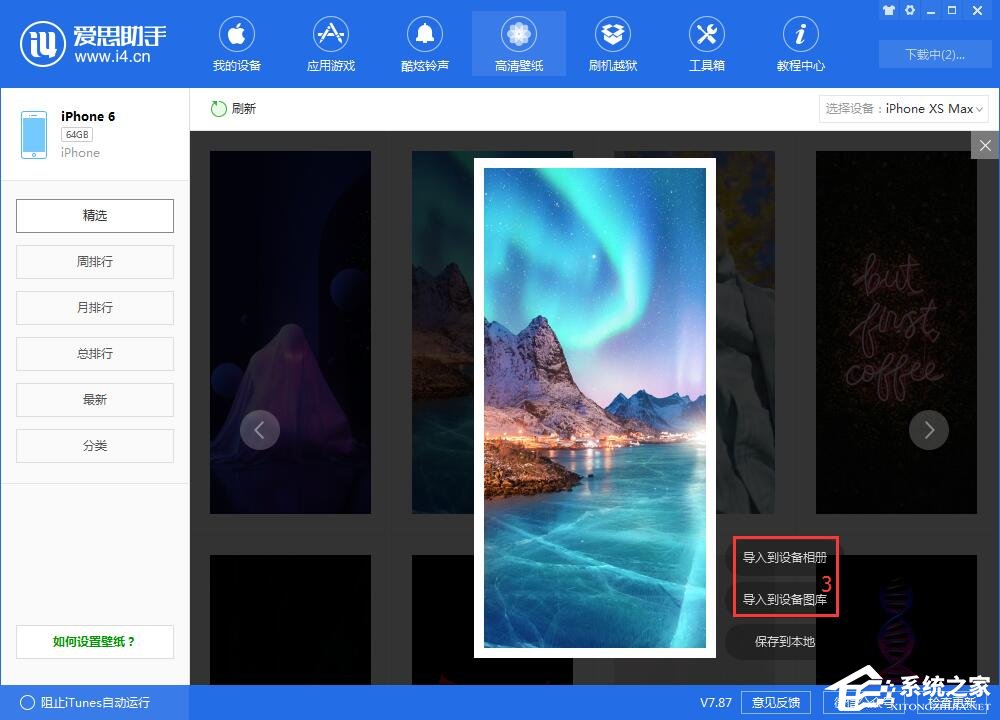Open the 刷机越狱 flash and jailbreak section

612,45
